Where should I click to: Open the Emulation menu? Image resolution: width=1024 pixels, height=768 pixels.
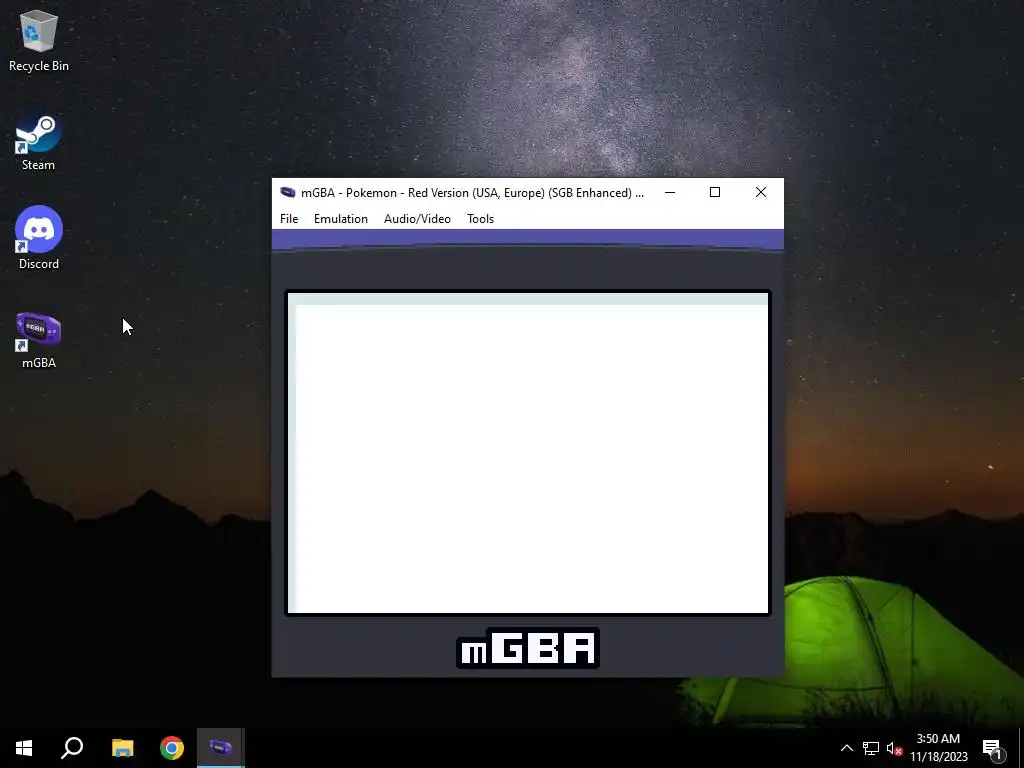coord(341,219)
